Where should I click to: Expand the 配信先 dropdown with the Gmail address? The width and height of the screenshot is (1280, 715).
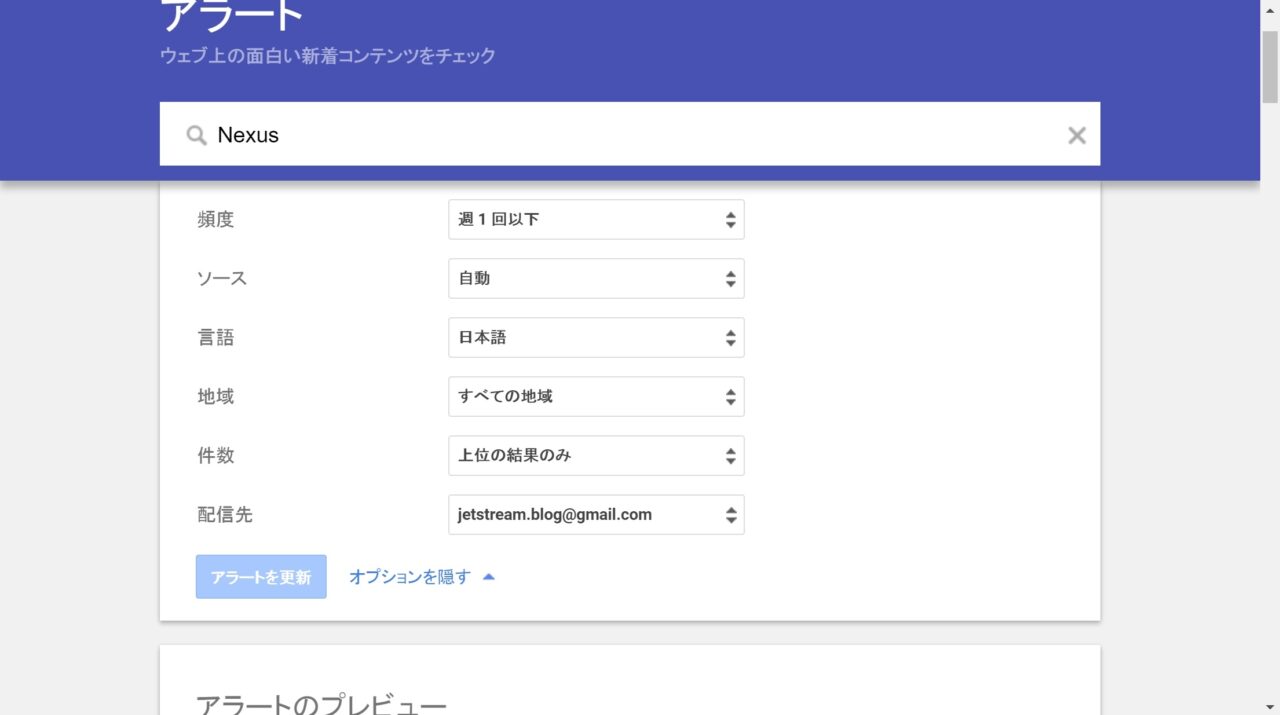coord(595,515)
